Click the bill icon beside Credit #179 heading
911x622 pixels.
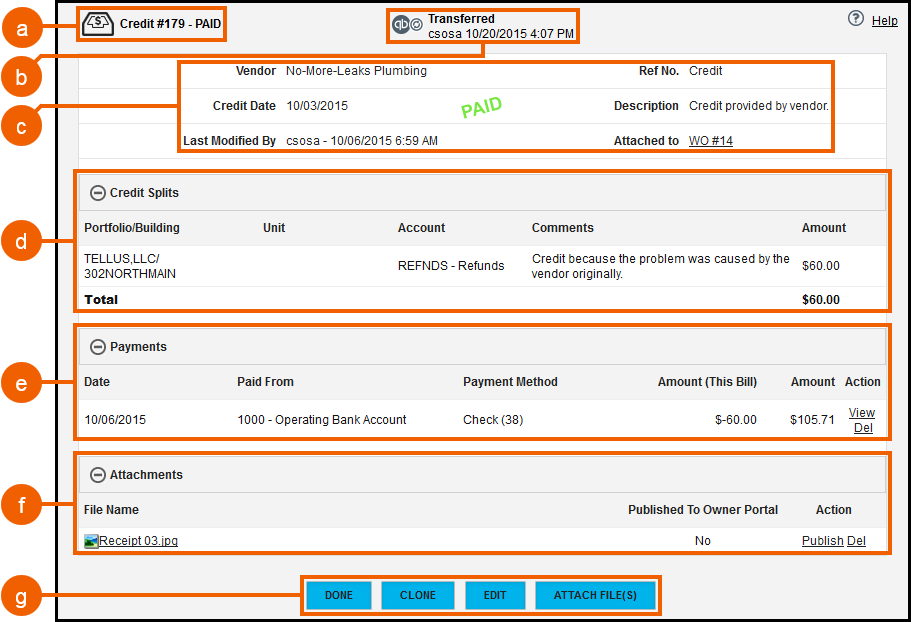pyautogui.click(x=96, y=23)
